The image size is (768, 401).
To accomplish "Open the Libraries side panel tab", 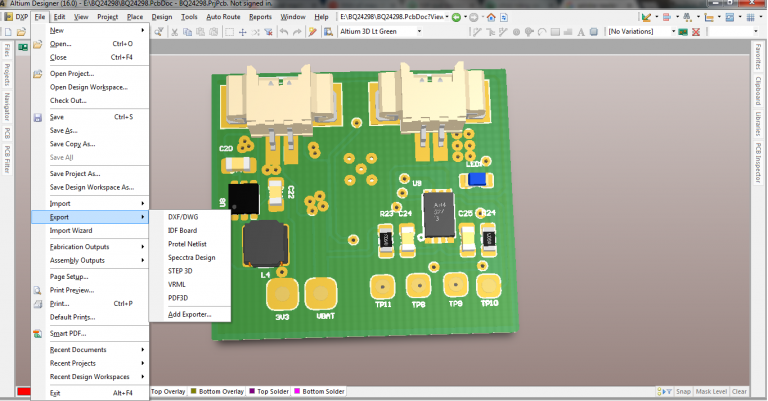I will click(x=759, y=124).
